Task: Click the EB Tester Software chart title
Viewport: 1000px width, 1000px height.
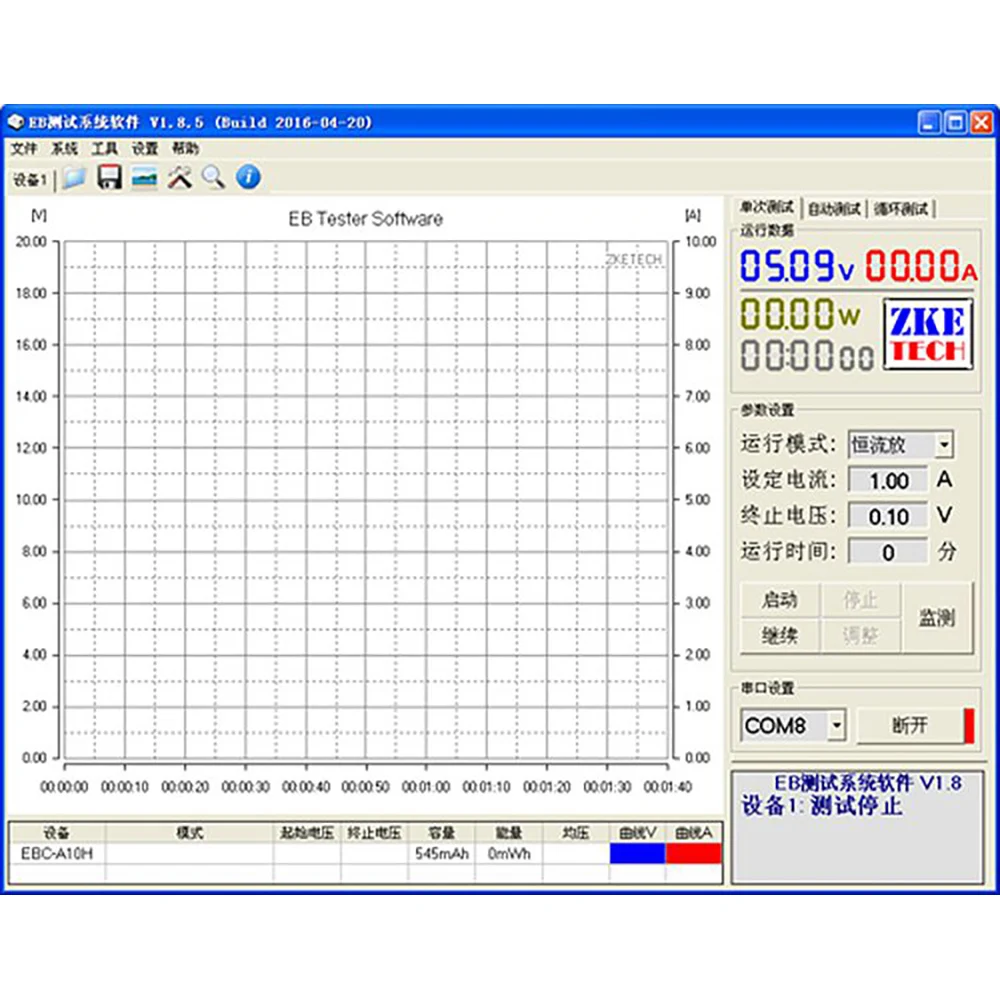Action: pyautogui.click(x=365, y=219)
